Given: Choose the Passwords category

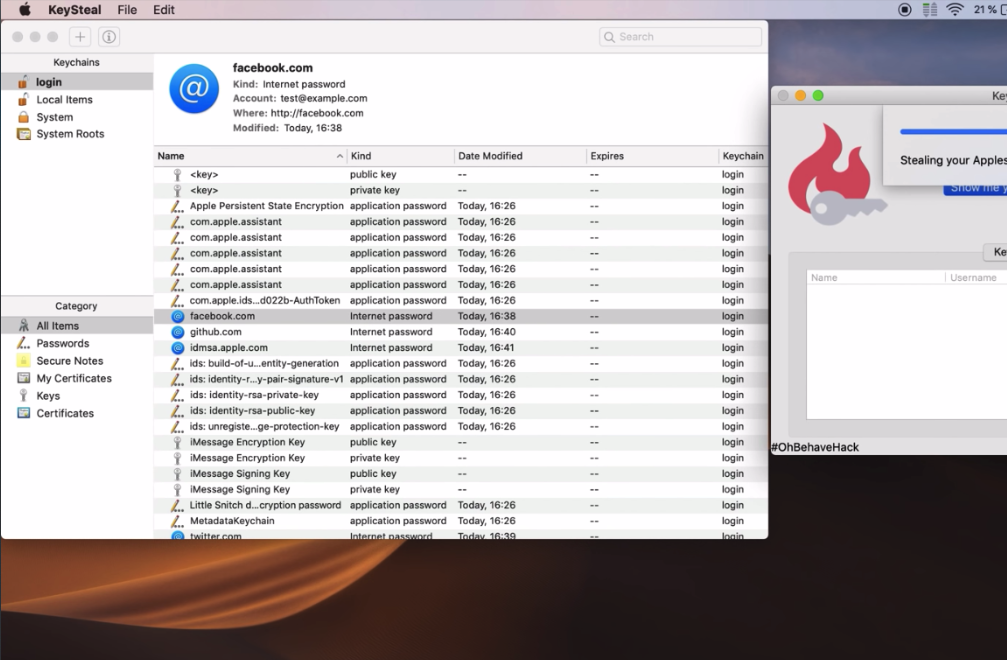Looking at the screenshot, I should click(77, 343).
